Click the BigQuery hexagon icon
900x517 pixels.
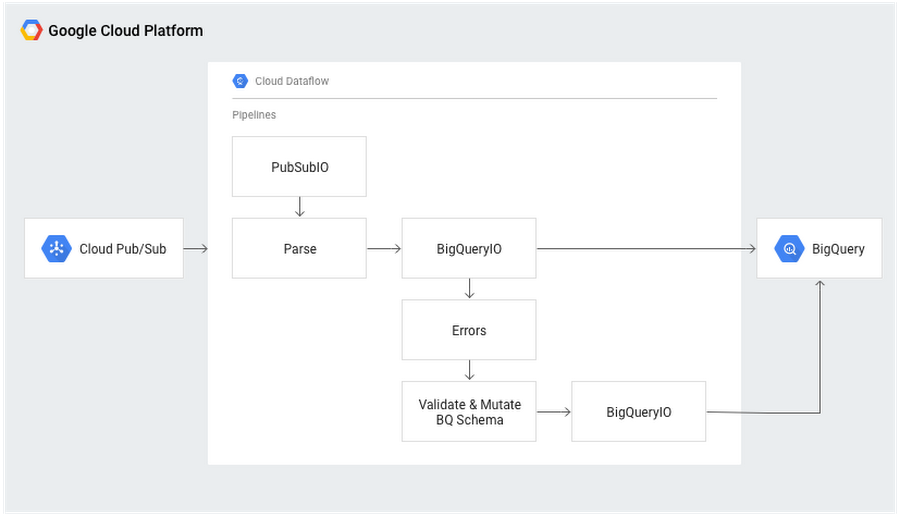coord(790,248)
